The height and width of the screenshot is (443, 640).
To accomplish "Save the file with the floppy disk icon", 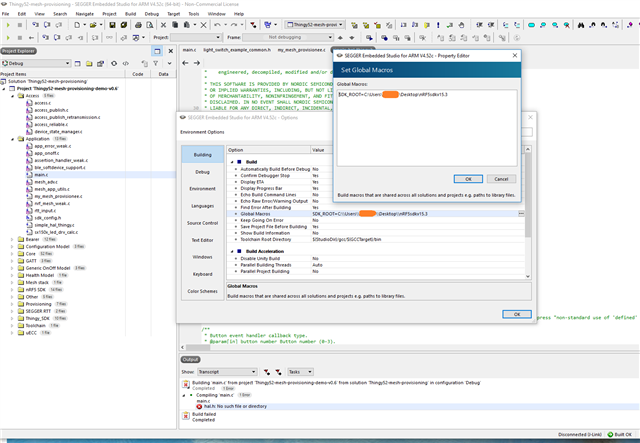I will point(112,25).
